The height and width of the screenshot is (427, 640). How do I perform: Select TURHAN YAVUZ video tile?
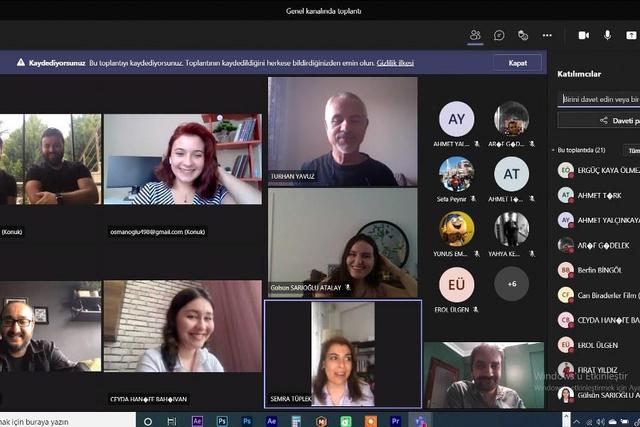pyautogui.click(x=342, y=131)
